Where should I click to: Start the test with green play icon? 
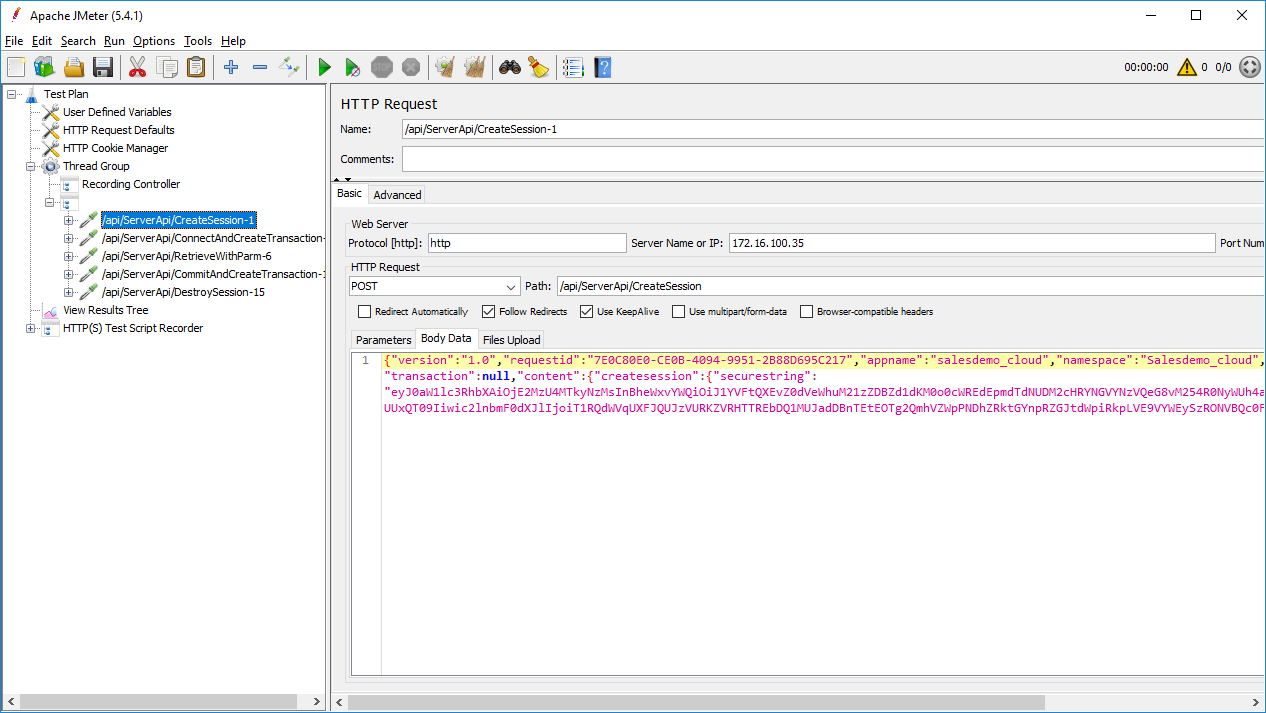pos(324,67)
